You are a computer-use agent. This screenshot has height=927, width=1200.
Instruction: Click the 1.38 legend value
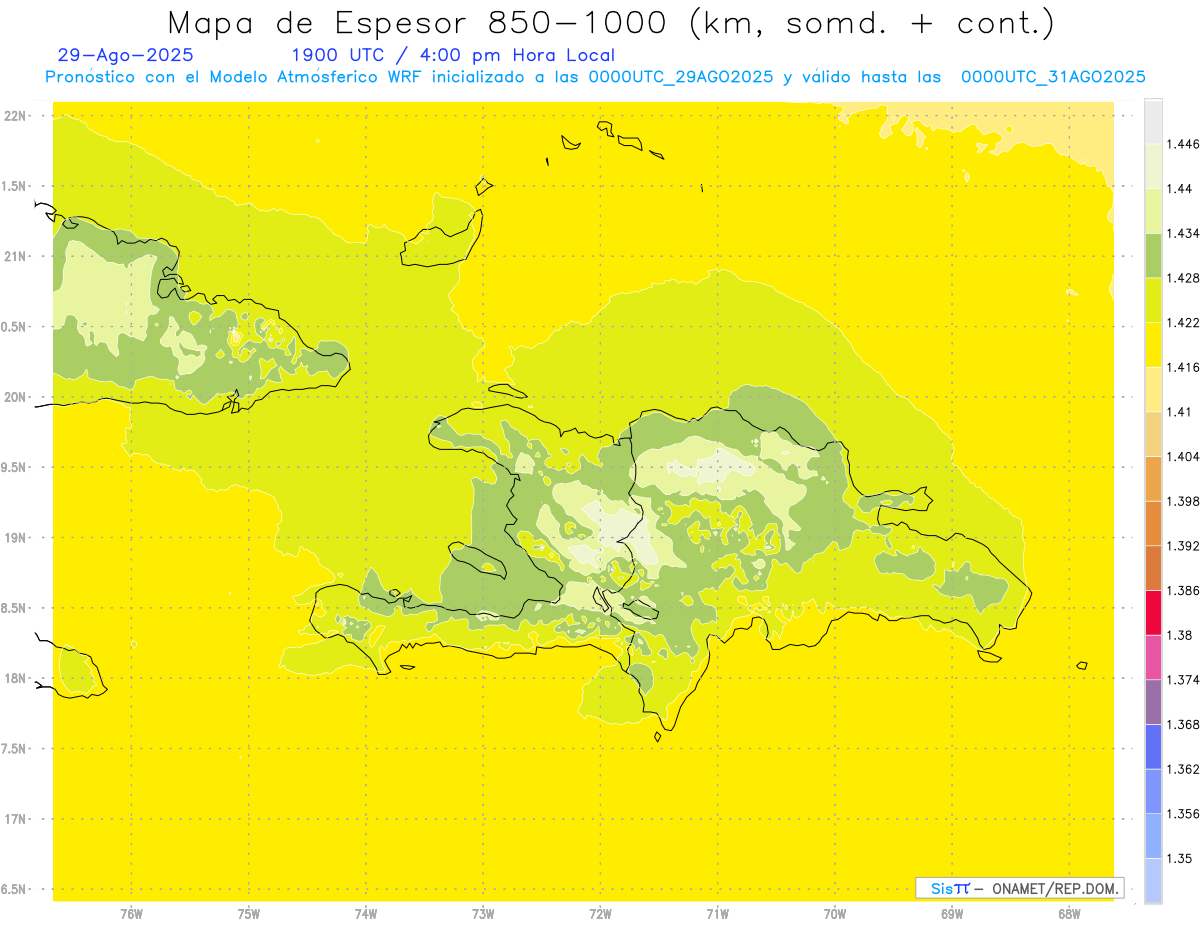[x=1179, y=635]
